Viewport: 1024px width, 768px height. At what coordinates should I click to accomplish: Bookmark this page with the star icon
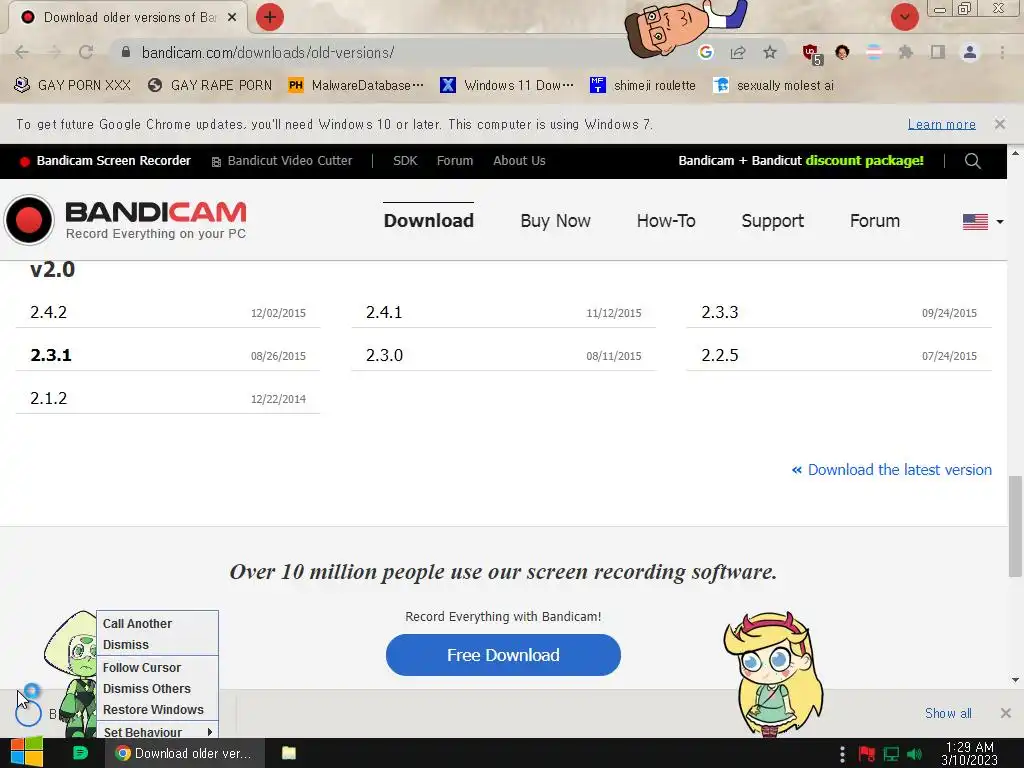[x=770, y=52]
